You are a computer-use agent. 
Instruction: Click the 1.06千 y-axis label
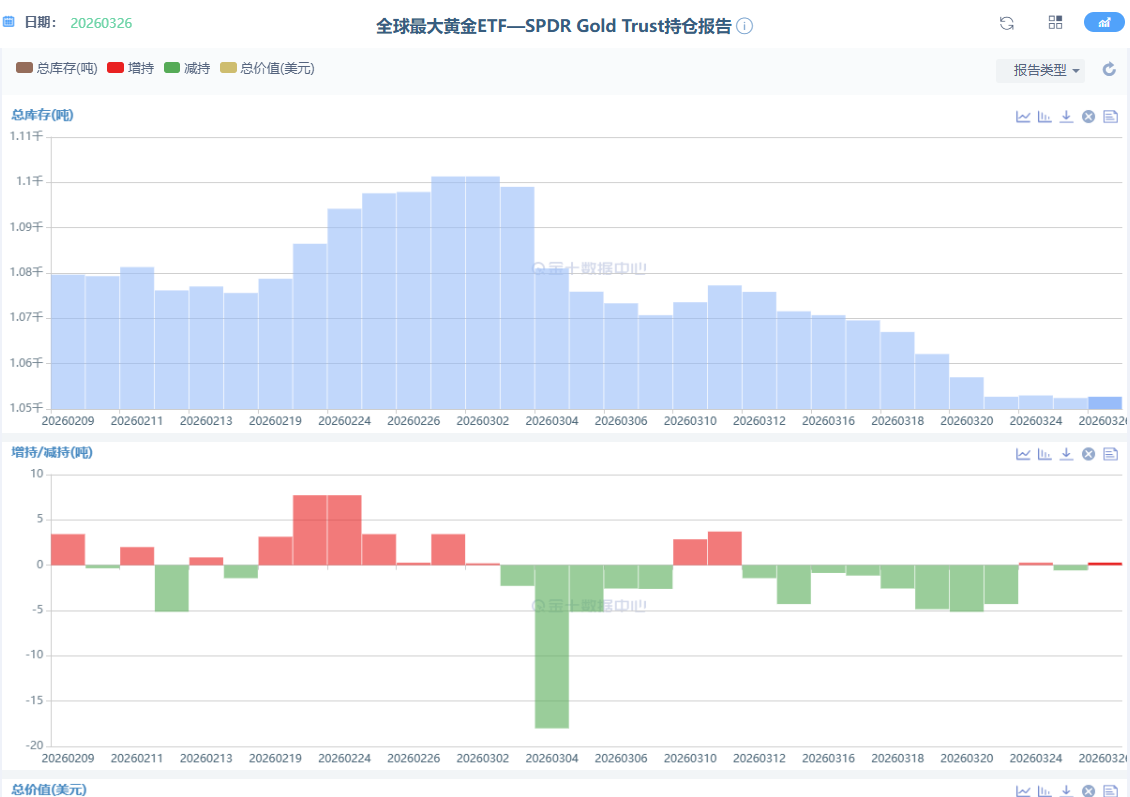tap(27, 362)
